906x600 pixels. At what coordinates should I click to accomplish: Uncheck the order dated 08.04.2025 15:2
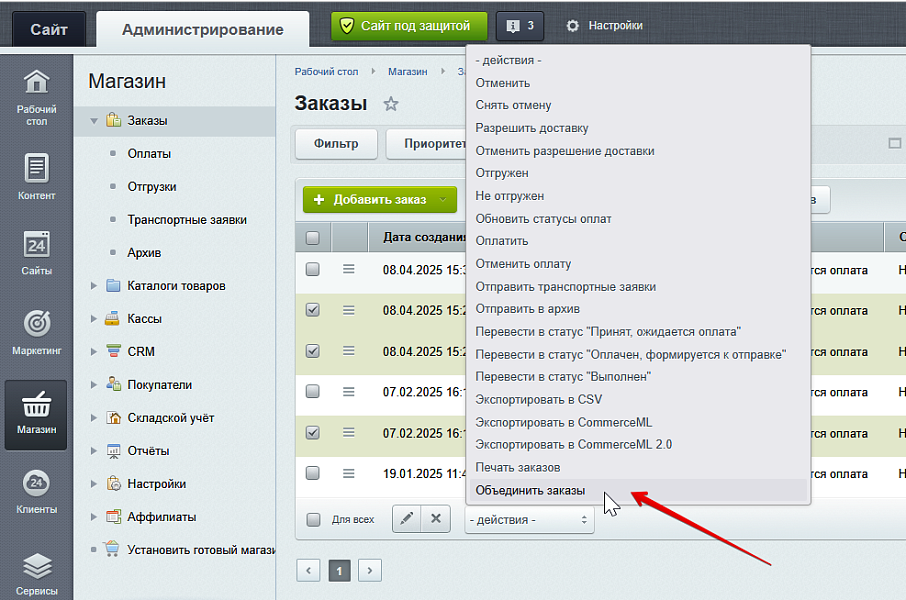pos(313,310)
